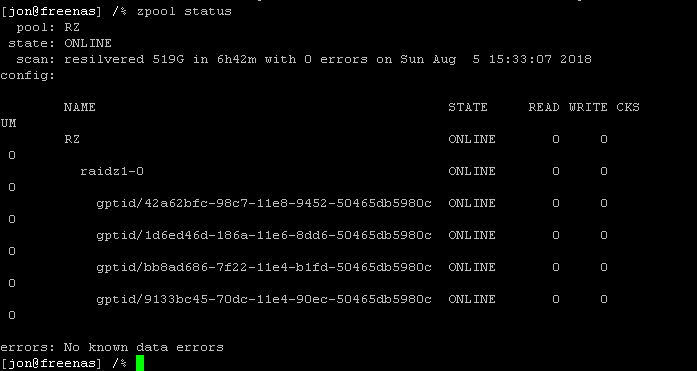Screen dimensions: 697x371
Task: Click the 'ONLINE' value on the state line
Action: [x=88, y=44]
